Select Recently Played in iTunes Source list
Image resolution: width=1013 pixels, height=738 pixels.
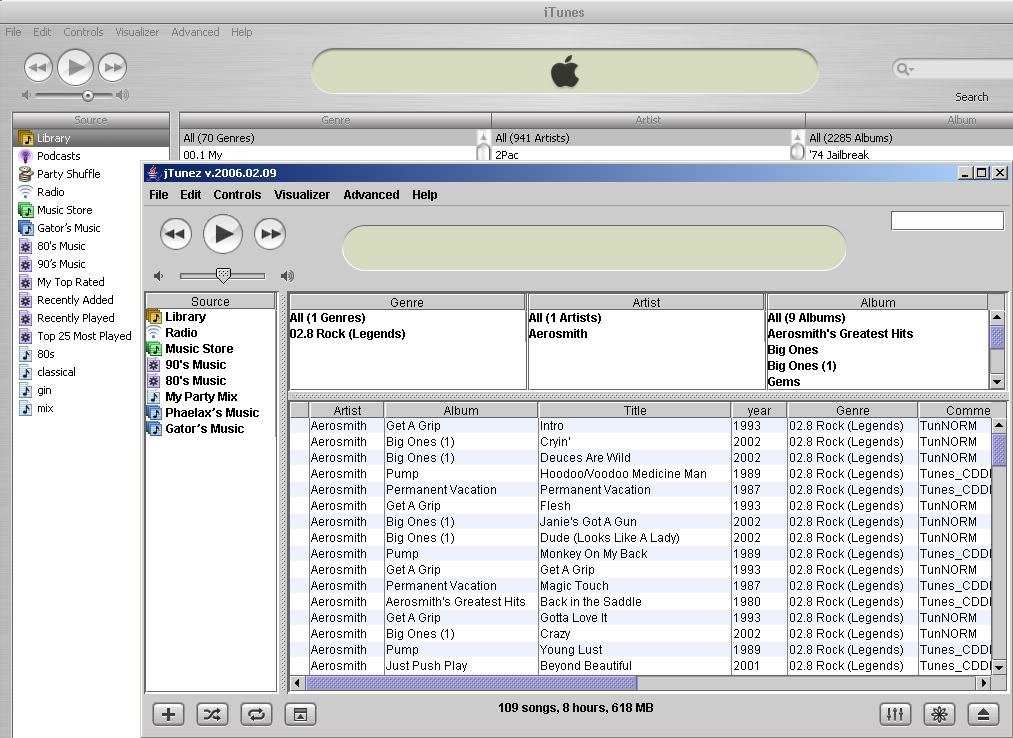click(x=76, y=318)
